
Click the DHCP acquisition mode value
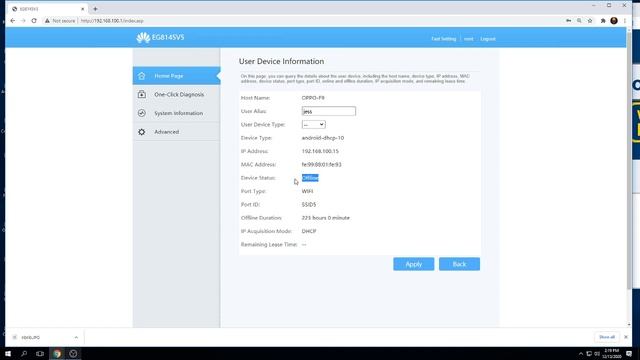click(x=309, y=231)
